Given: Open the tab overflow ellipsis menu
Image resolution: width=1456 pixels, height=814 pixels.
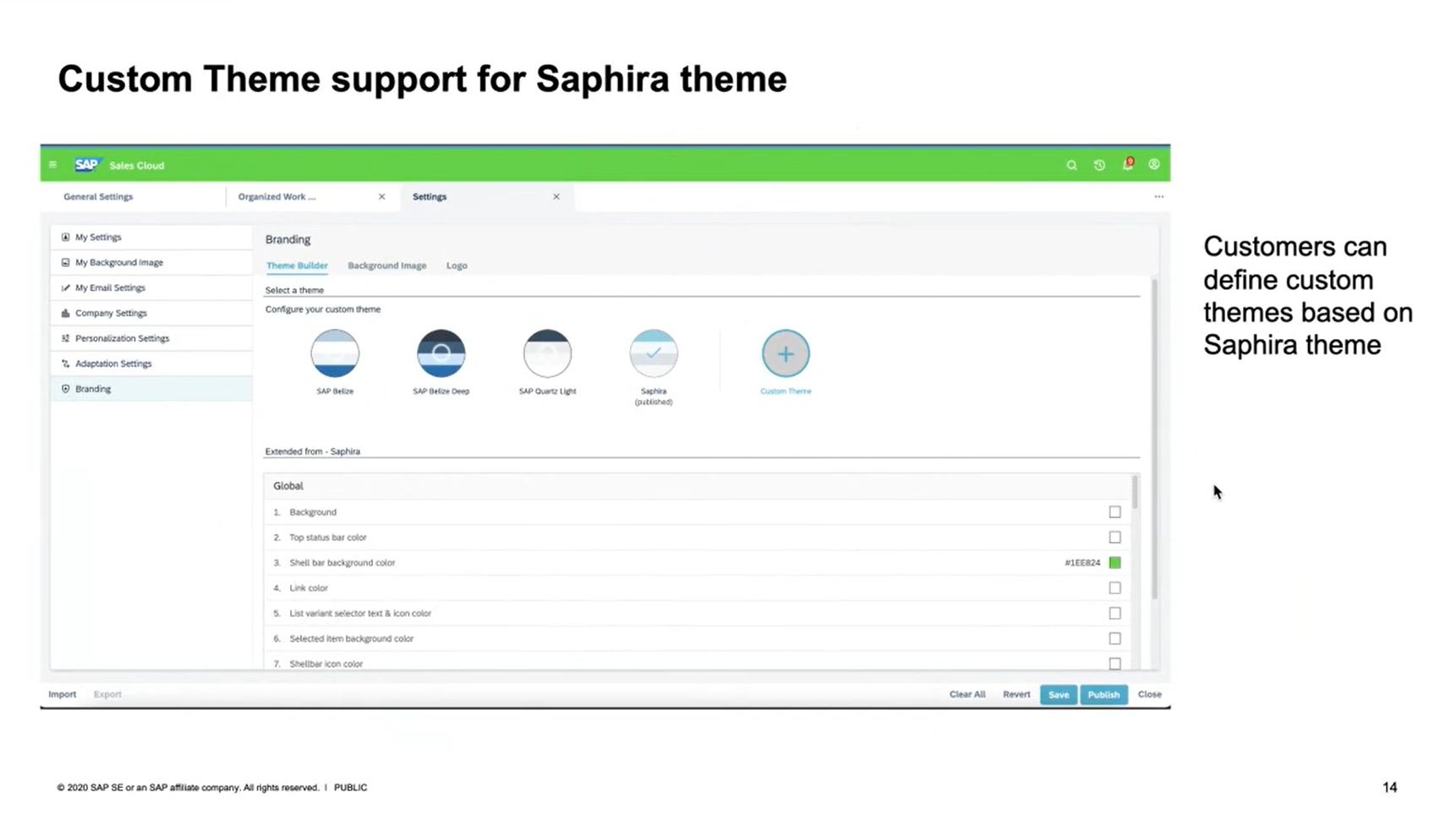Looking at the screenshot, I should coord(1159,197).
